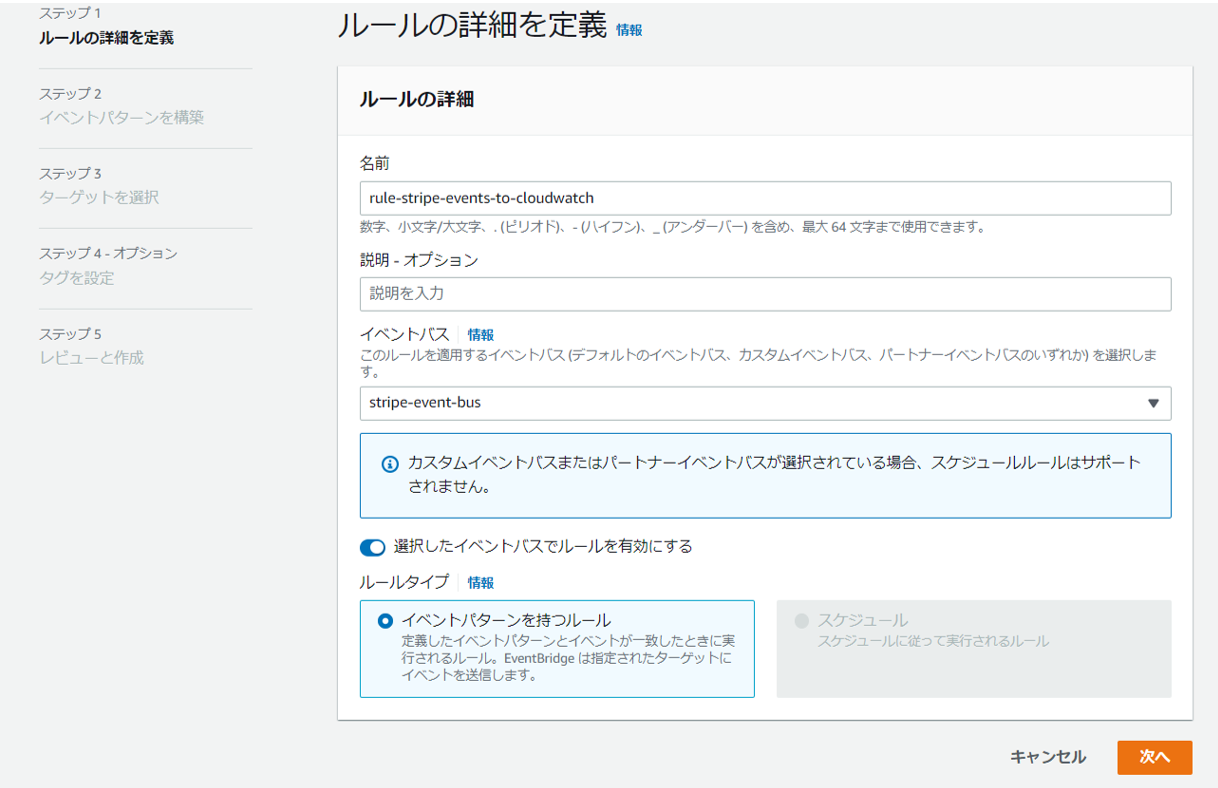Go to step 2 イベントパターンを構築

[121, 117]
